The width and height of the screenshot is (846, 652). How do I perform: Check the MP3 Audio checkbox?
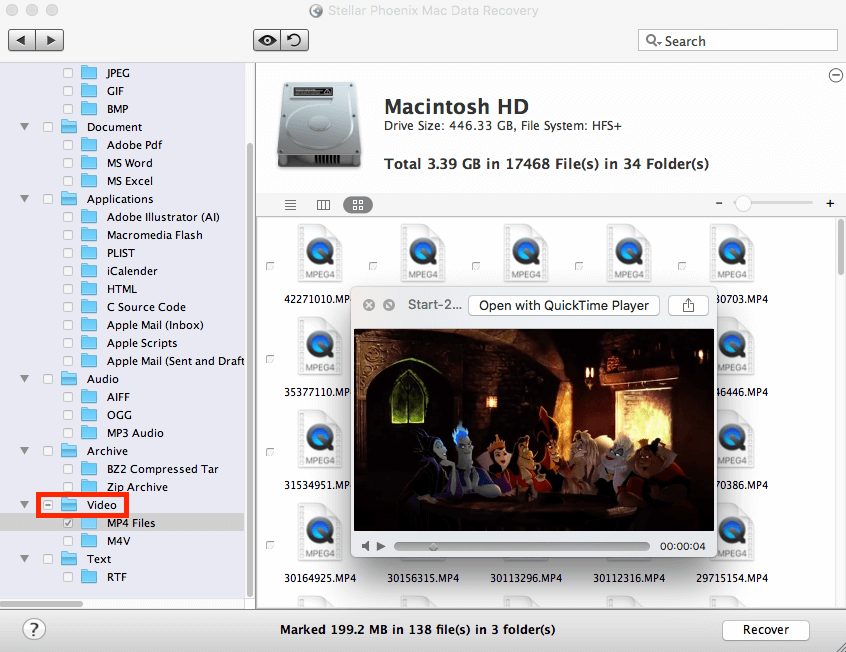click(x=68, y=433)
